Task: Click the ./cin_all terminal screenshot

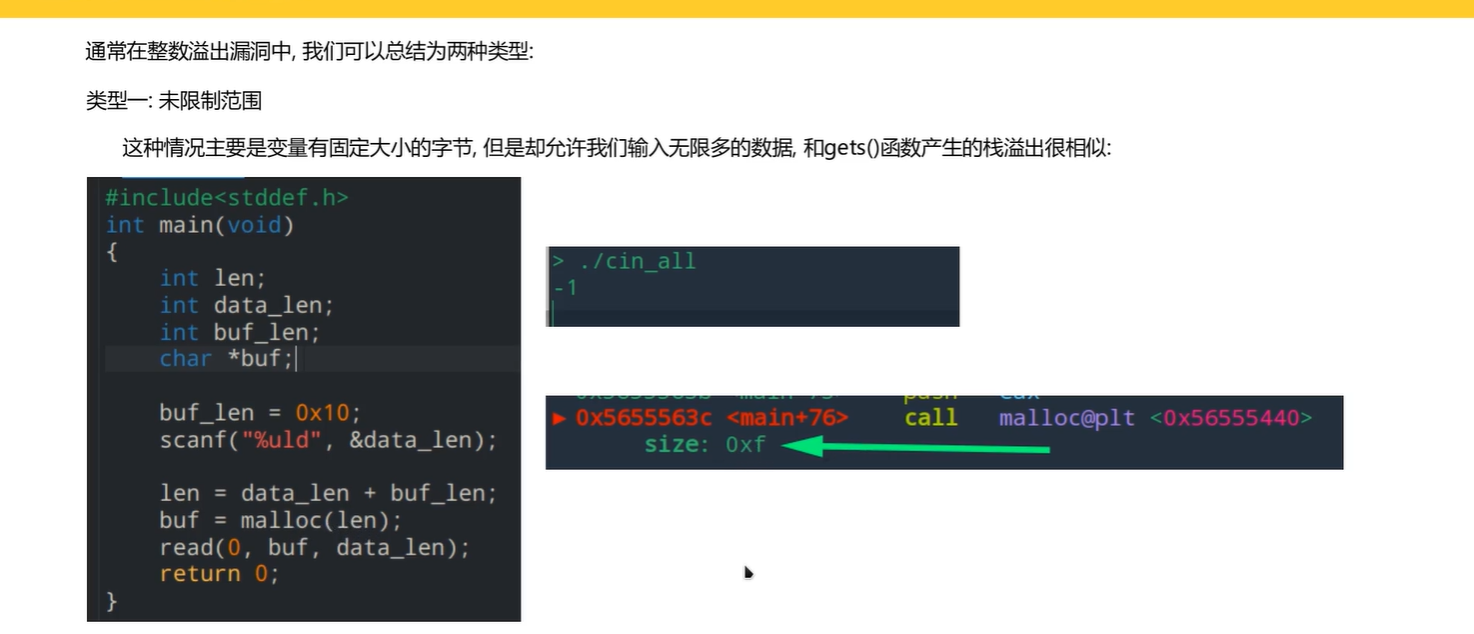Action: [752, 286]
